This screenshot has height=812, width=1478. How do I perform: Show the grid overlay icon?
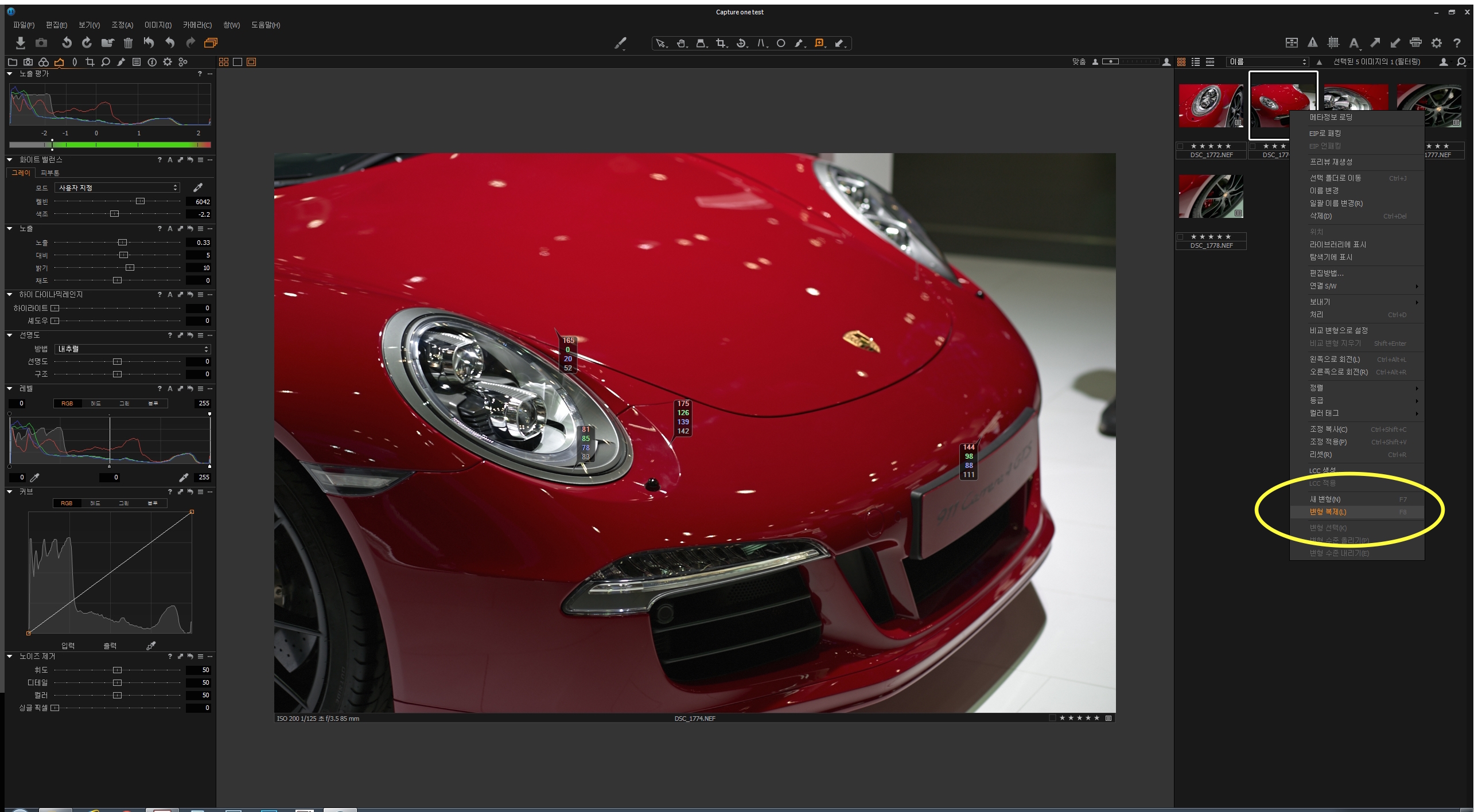pos(1333,42)
